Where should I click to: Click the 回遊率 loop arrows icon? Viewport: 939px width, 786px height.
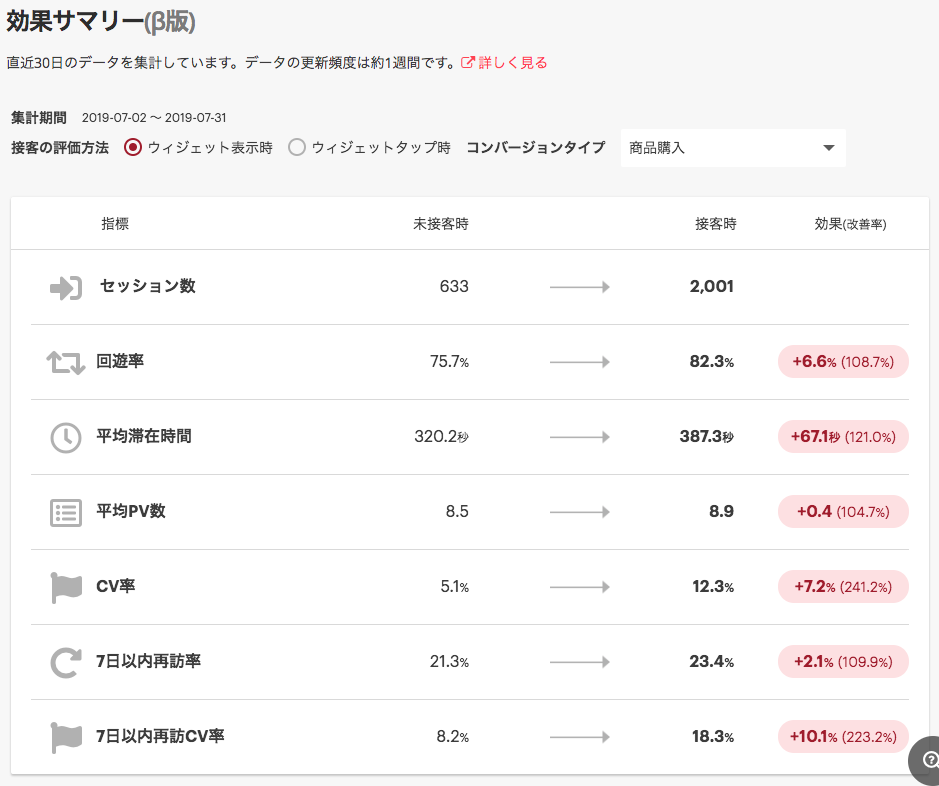pyautogui.click(x=66, y=363)
